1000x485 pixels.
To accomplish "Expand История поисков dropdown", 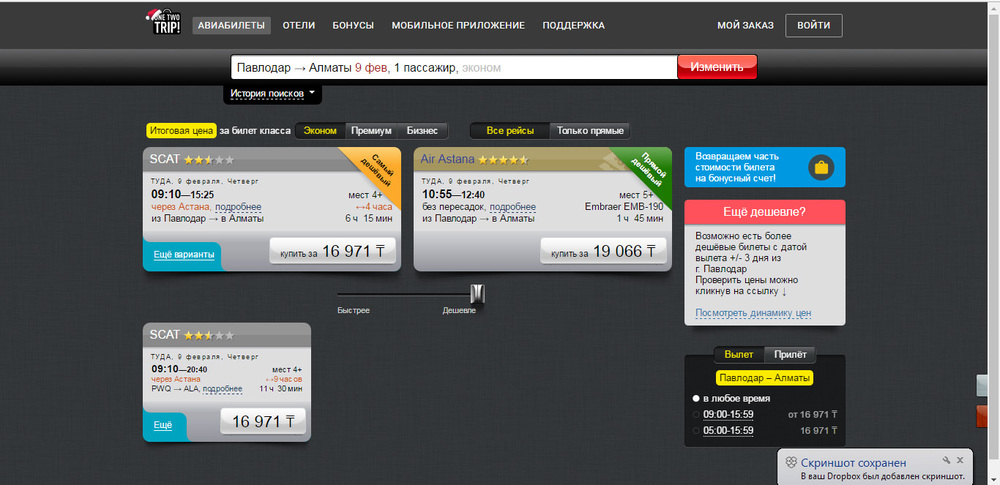I will (x=273, y=93).
